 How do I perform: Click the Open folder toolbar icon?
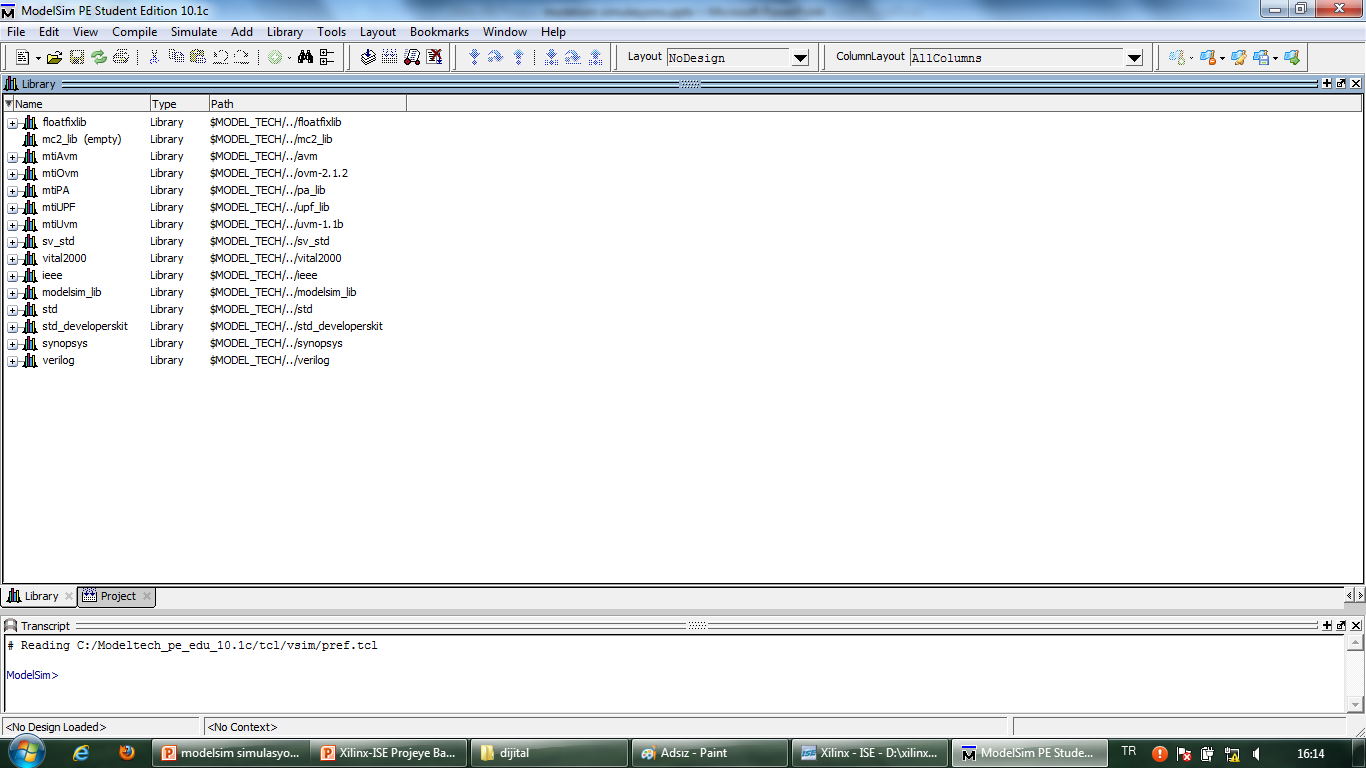[x=55, y=57]
